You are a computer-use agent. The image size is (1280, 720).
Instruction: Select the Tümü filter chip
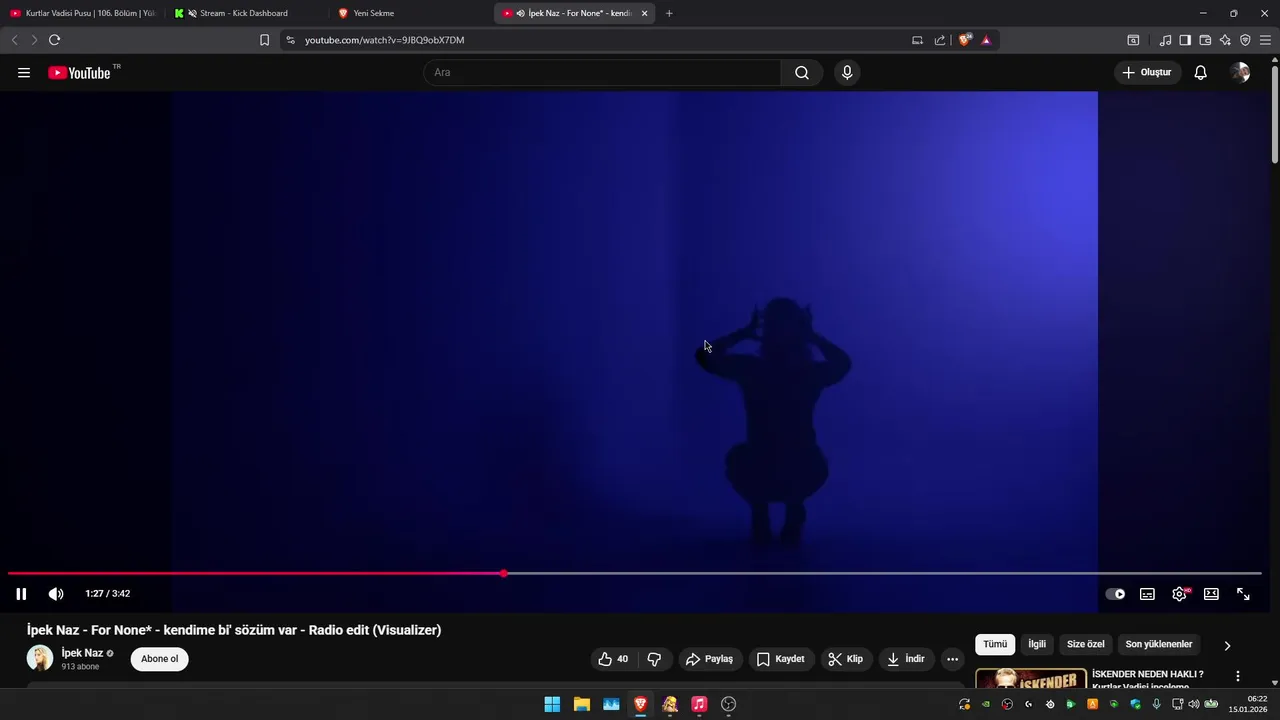(x=995, y=645)
